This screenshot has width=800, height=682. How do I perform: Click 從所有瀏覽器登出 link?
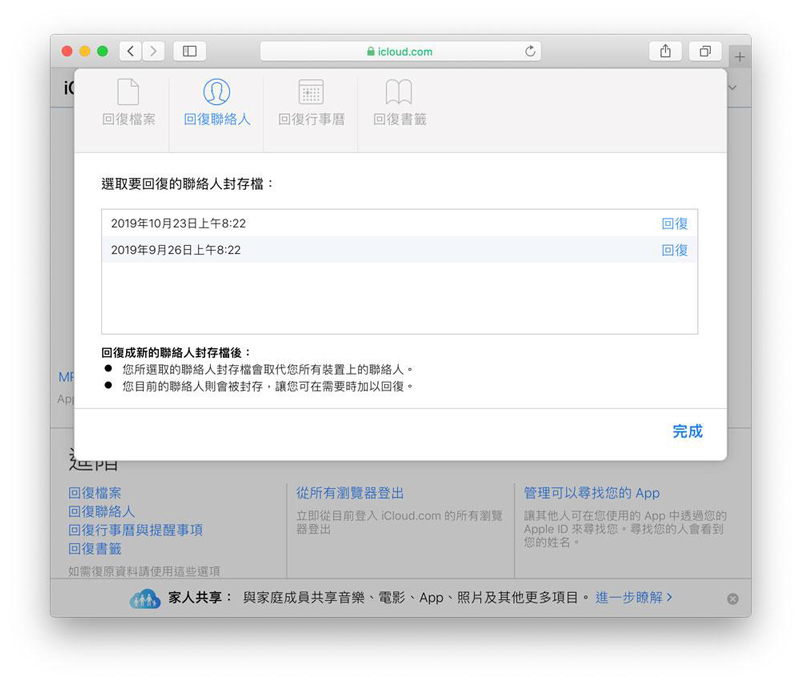(350, 493)
